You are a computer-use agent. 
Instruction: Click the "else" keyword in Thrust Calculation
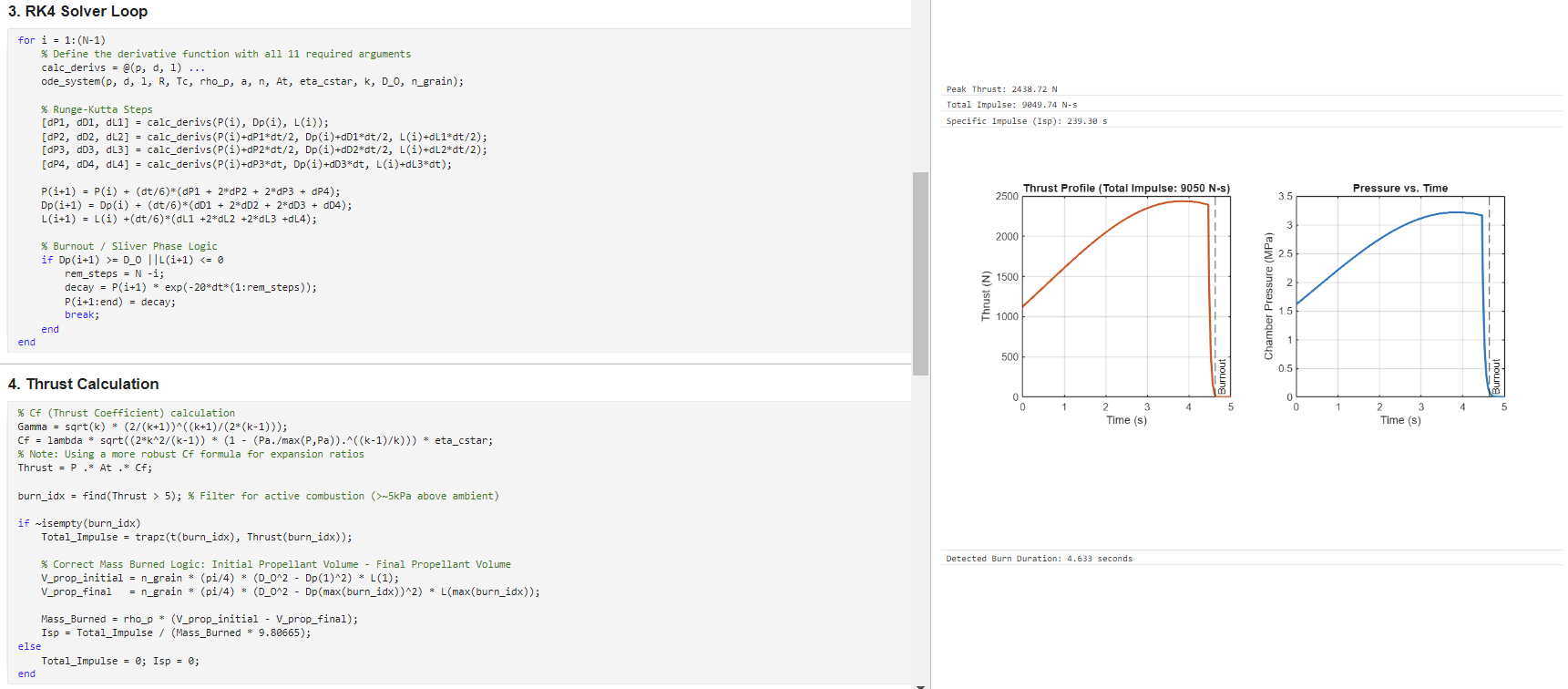click(x=29, y=646)
